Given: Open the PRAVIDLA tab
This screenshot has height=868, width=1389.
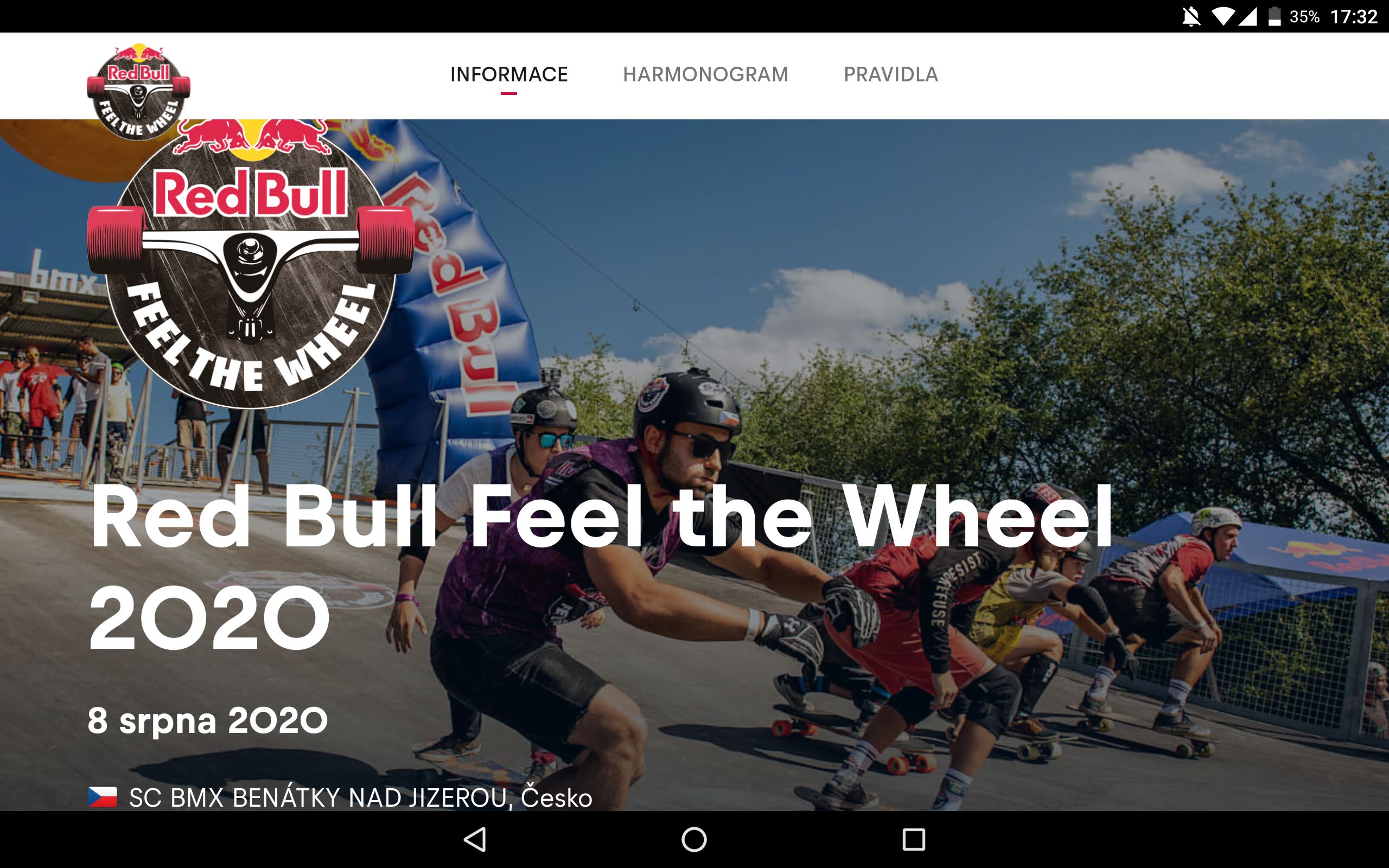Looking at the screenshot, I should 891,75.
